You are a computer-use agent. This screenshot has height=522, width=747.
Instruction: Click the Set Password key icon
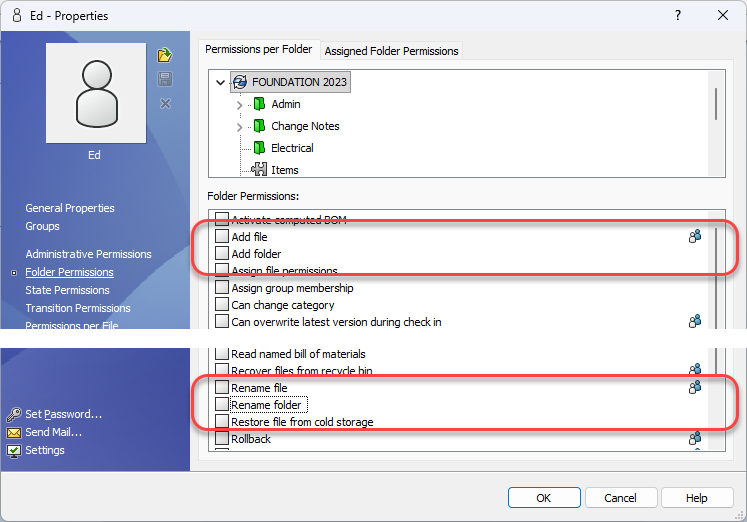pyautogui.click(x=14, y=414)
